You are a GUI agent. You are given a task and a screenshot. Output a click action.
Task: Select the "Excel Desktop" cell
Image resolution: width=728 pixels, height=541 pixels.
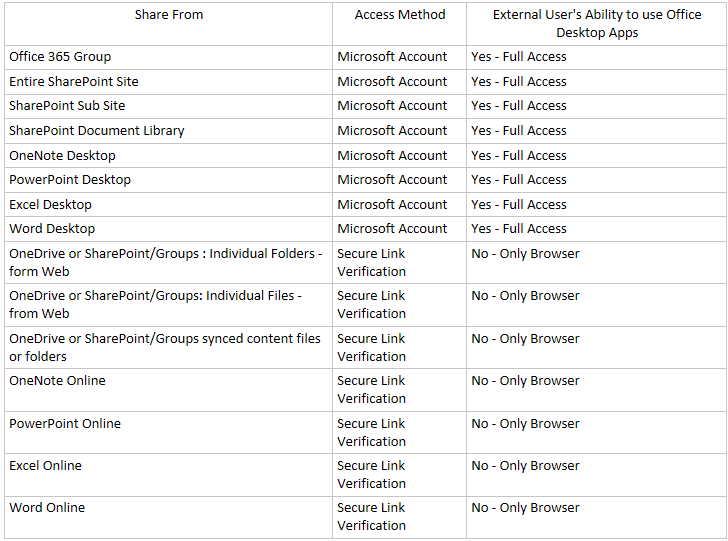[50, 205]
